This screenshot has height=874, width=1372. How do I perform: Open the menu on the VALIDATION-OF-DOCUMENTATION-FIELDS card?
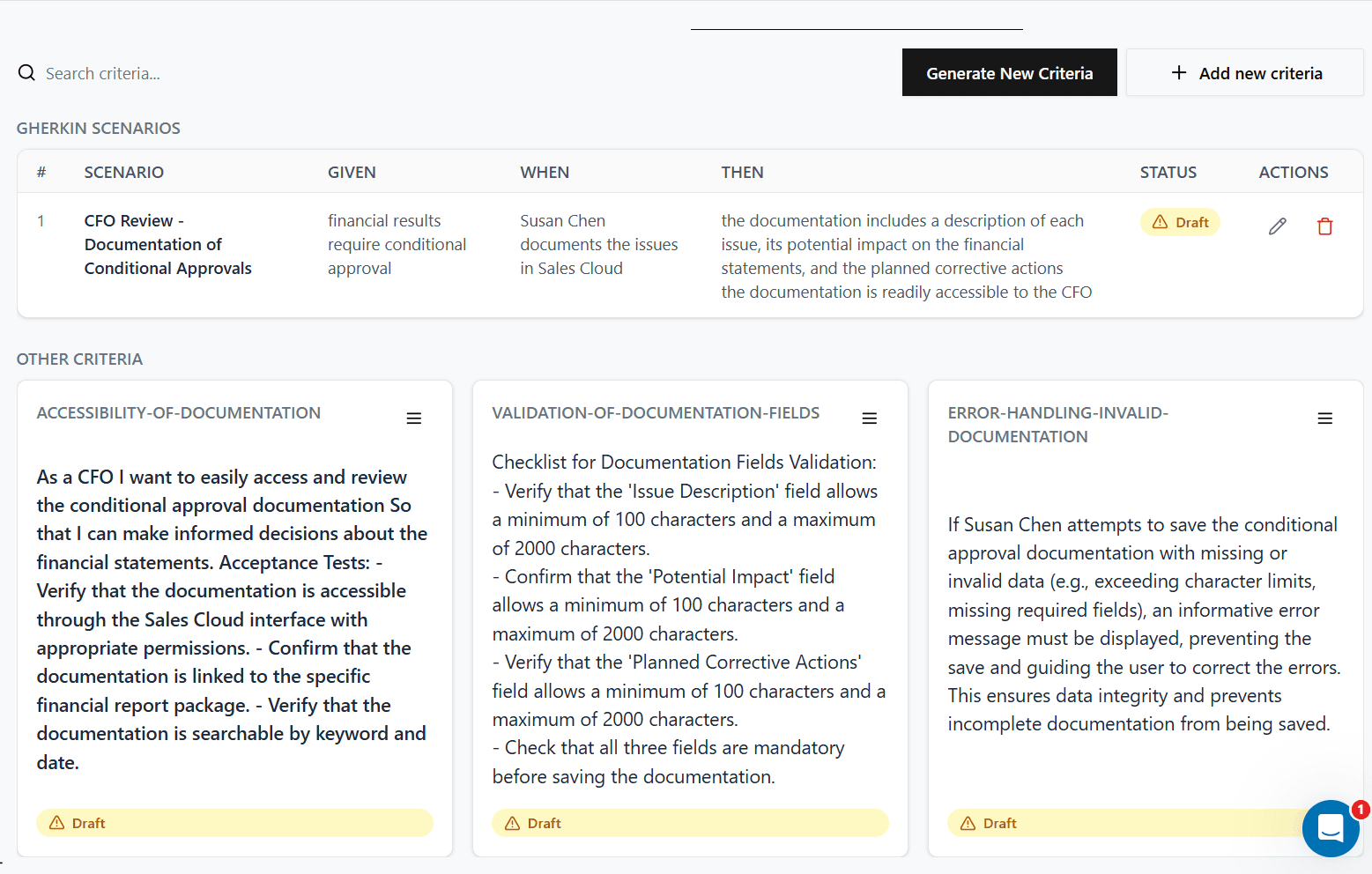[x=870, y=418]
